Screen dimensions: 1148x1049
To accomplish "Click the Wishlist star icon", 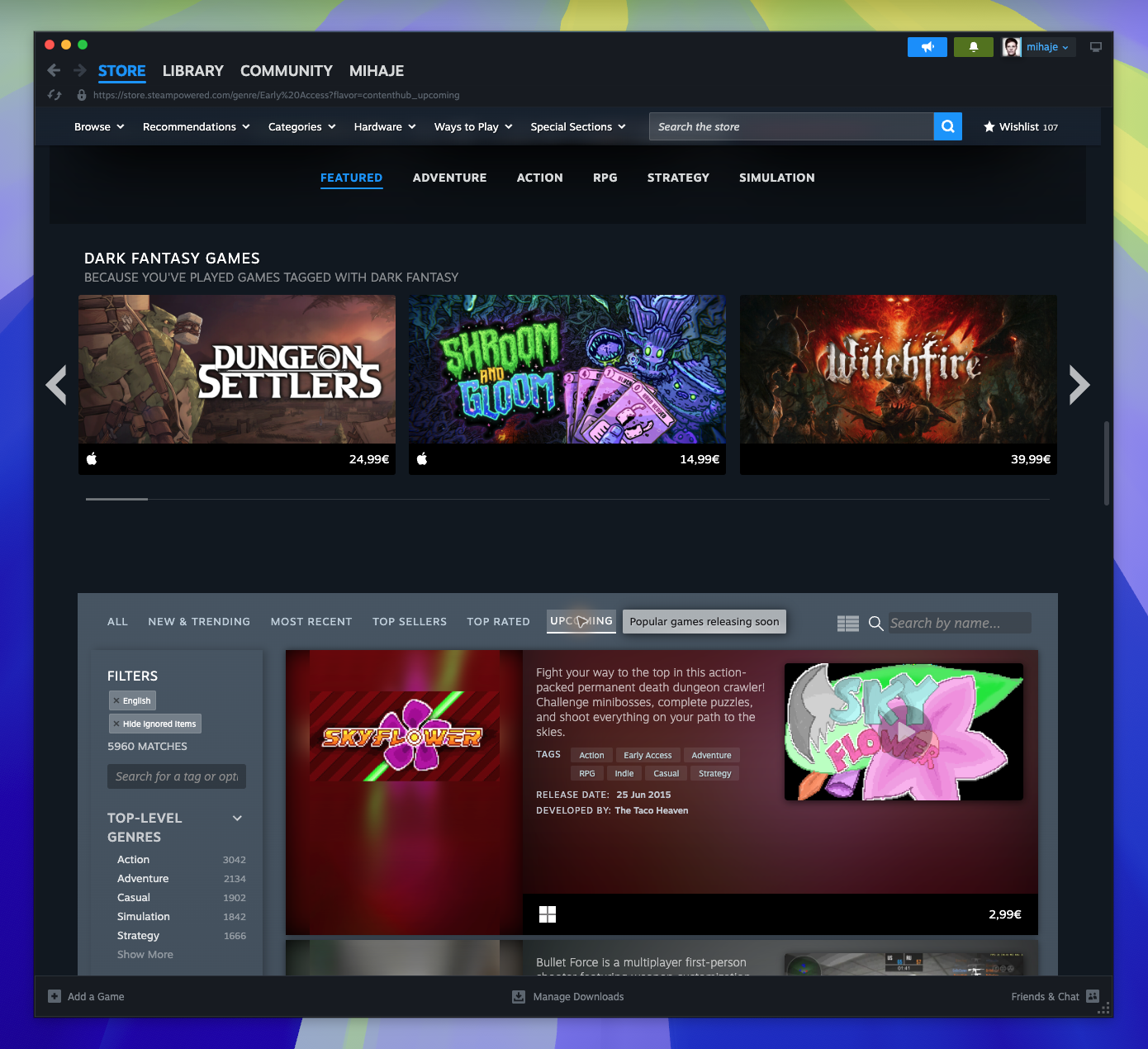I will (x=989, y=126).
